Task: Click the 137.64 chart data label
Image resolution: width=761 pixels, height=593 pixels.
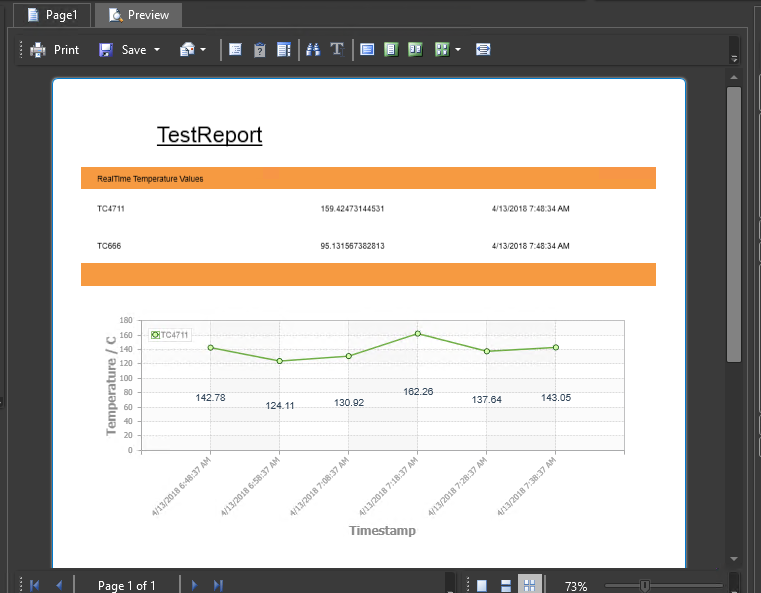Action: click(487, 399)
